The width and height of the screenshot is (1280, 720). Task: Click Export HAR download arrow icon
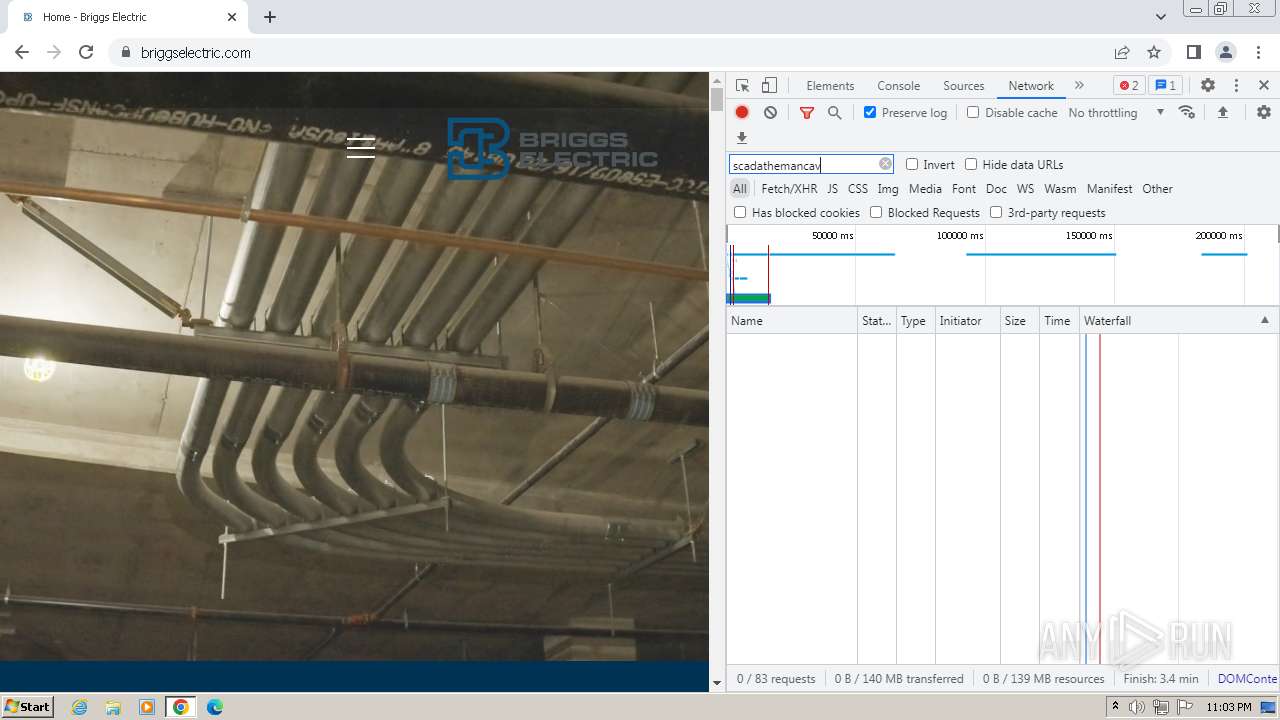[x=742, y=138]
